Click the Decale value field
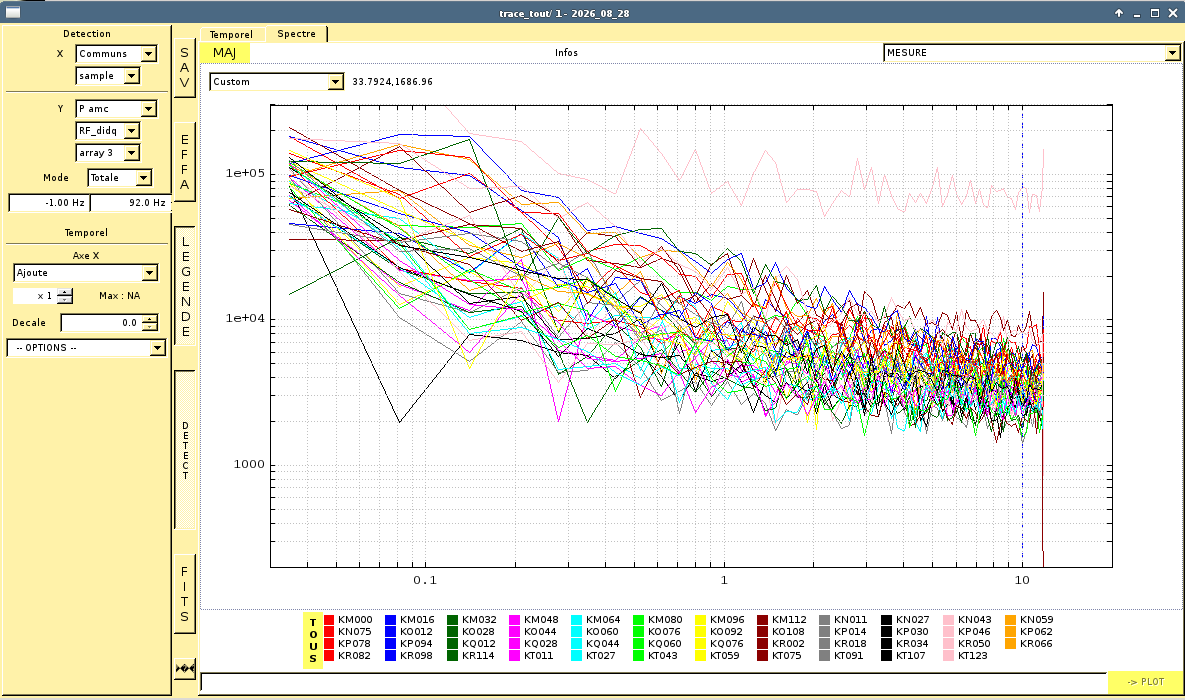Screen dimensions: 1185x700 click(x=101, y=323)
